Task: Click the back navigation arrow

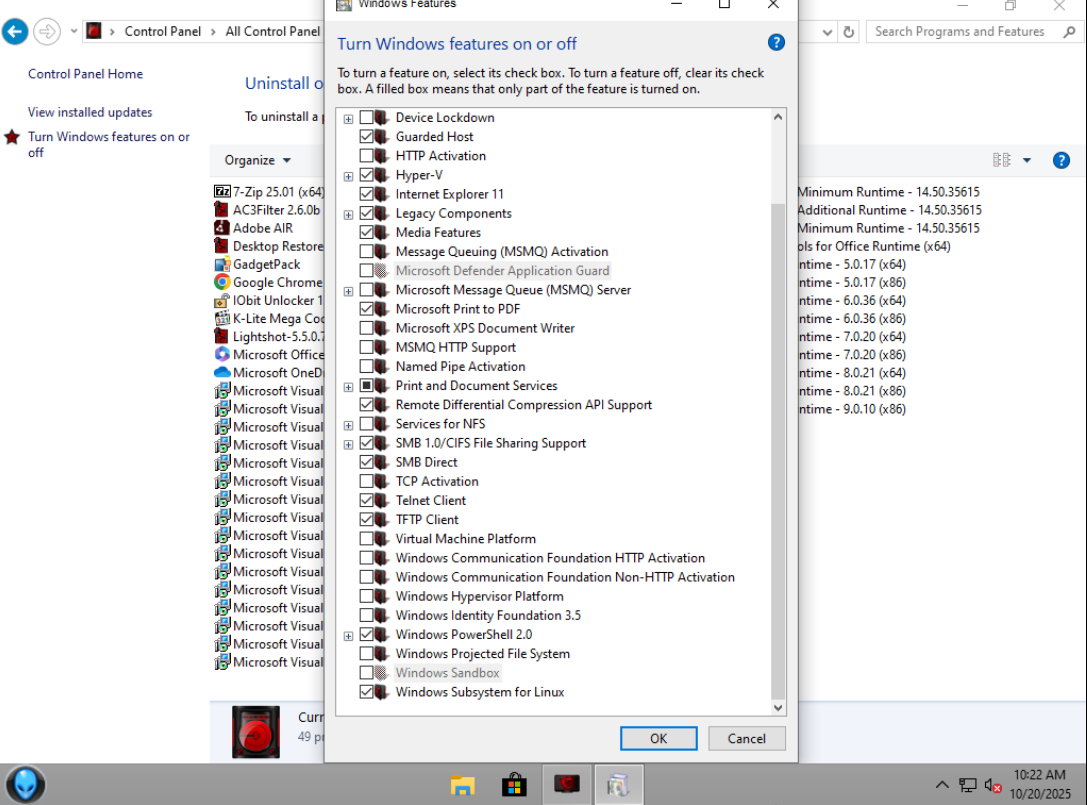Action: (x=15, y=31)
